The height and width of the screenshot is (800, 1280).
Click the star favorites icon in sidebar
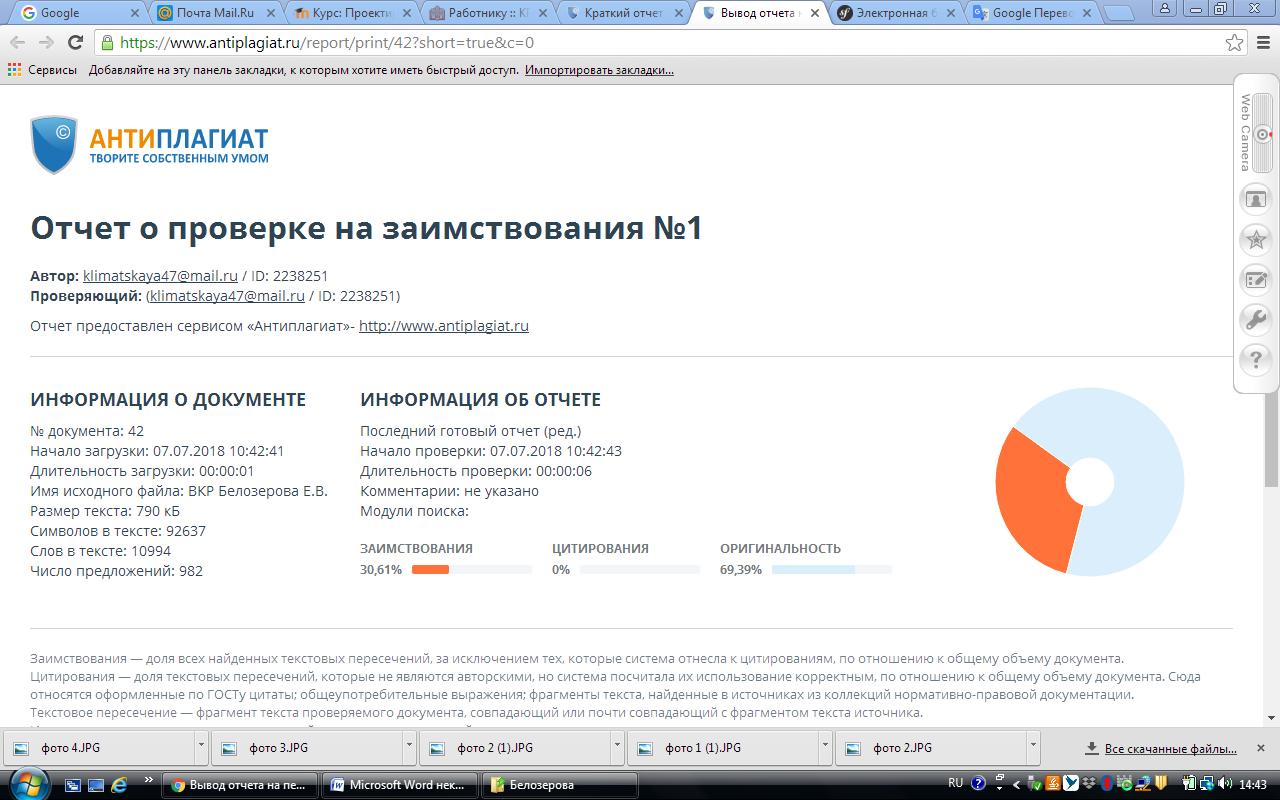click(1254, 240)
